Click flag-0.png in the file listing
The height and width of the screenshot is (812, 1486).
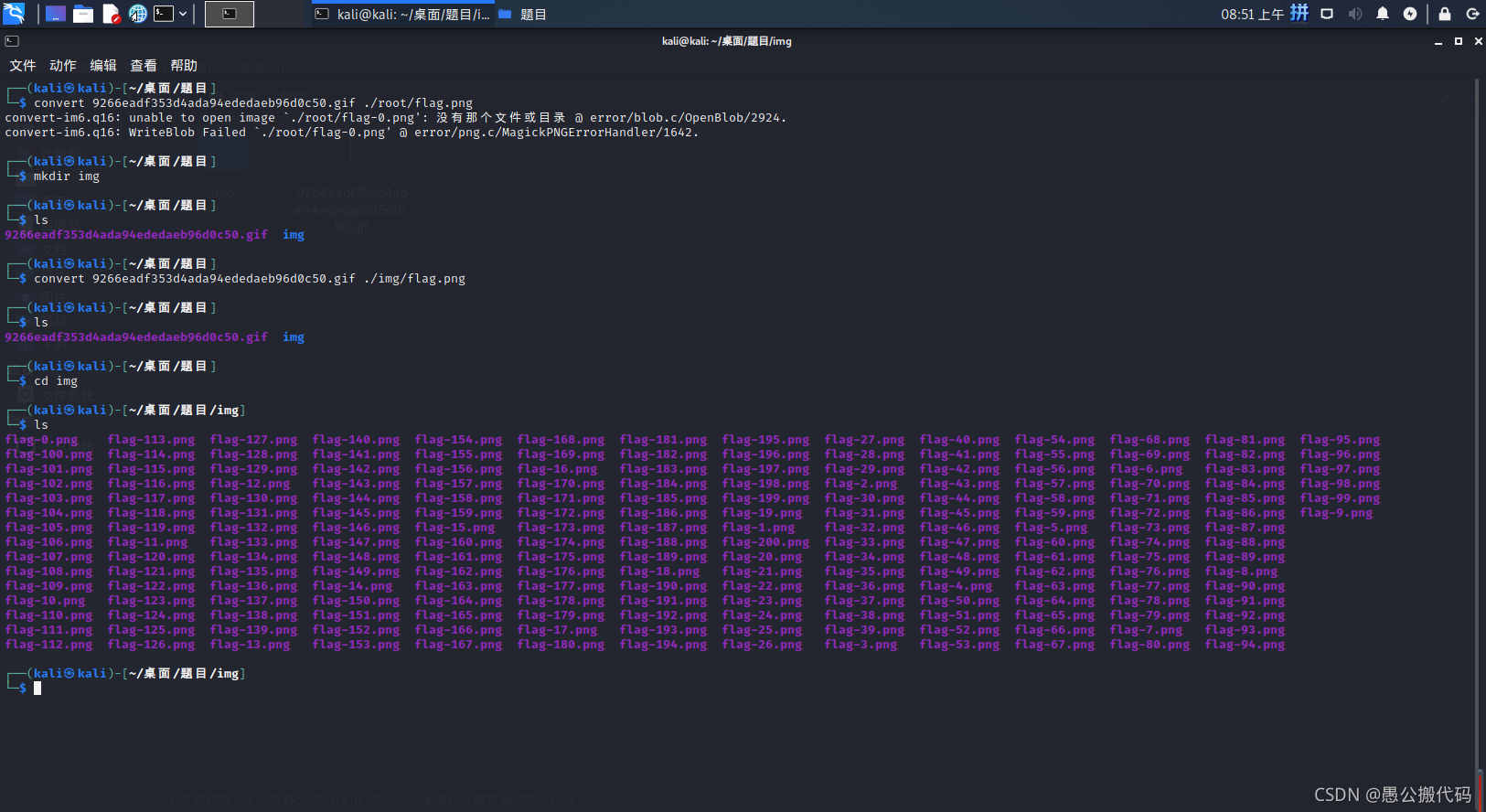pos(41,440)
